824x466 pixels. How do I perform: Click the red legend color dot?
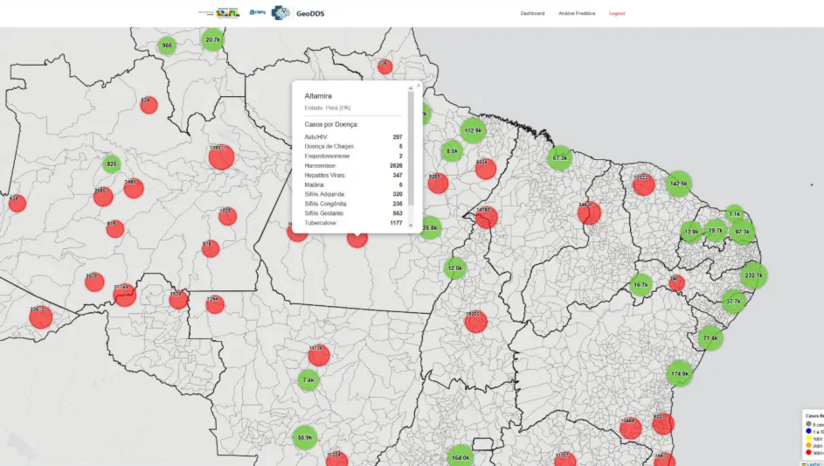pyautogui.click(x=808, y=452)
